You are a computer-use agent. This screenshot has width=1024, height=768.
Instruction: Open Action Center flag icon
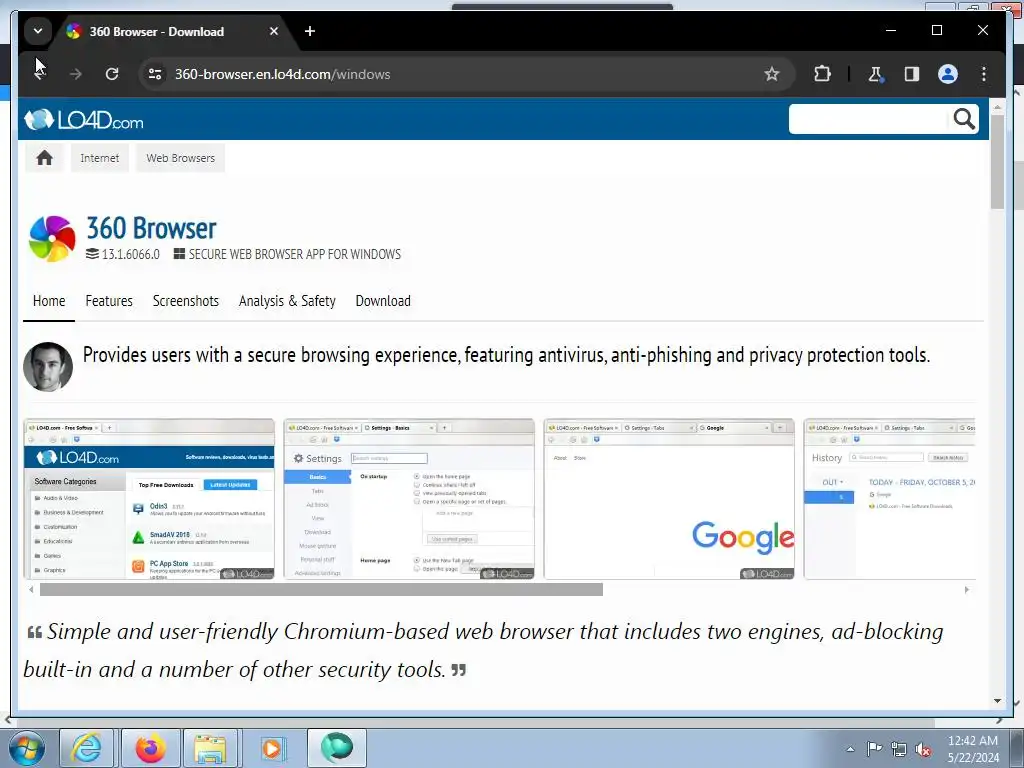[874, 749]
